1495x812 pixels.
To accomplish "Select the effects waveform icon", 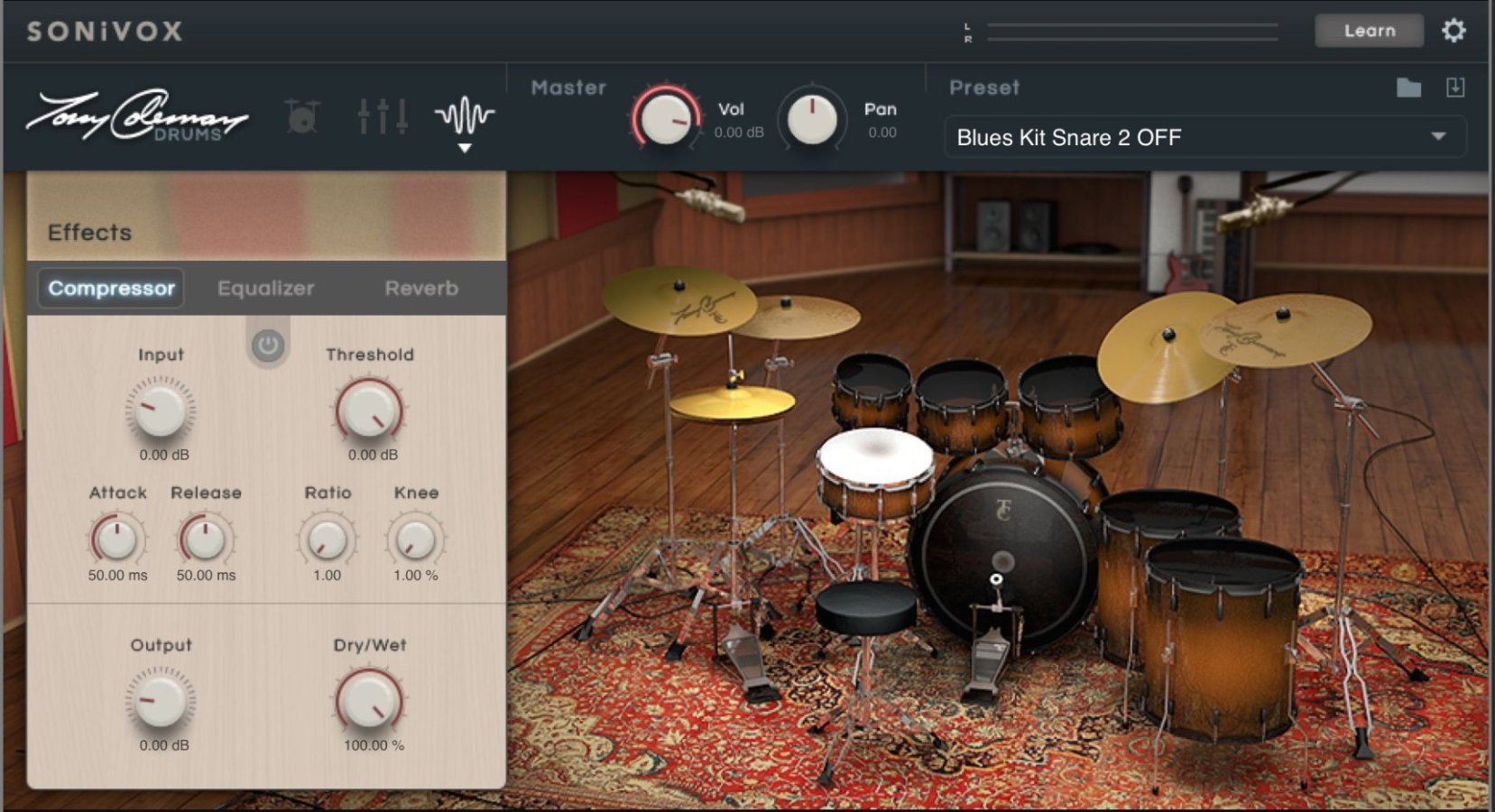I will [x=466, y=115].
